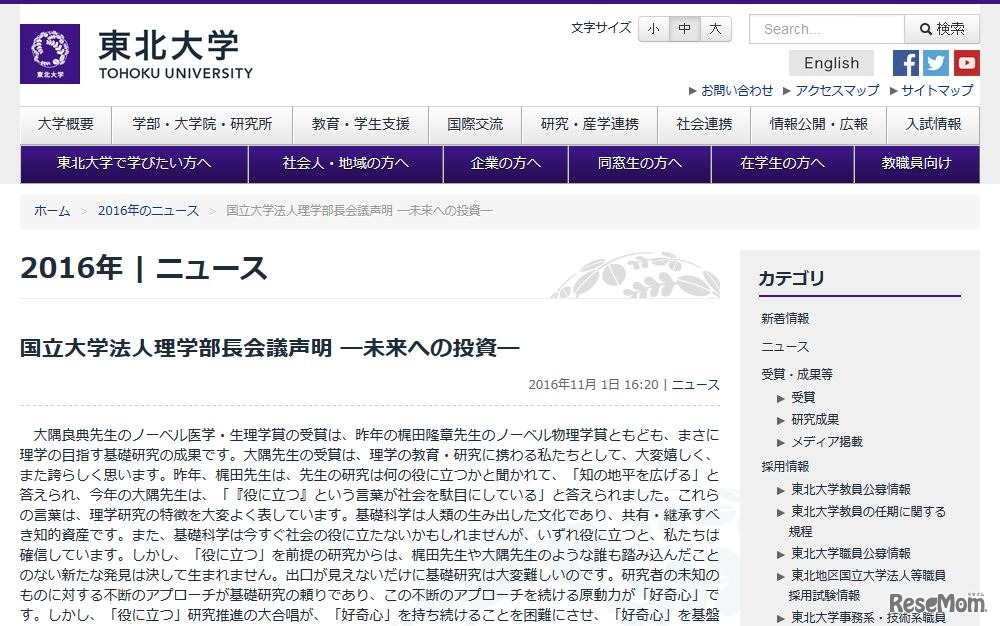Expand the 受賞 category in sidebar
This screenshot has width=1000, height=626.
point(804,396)
